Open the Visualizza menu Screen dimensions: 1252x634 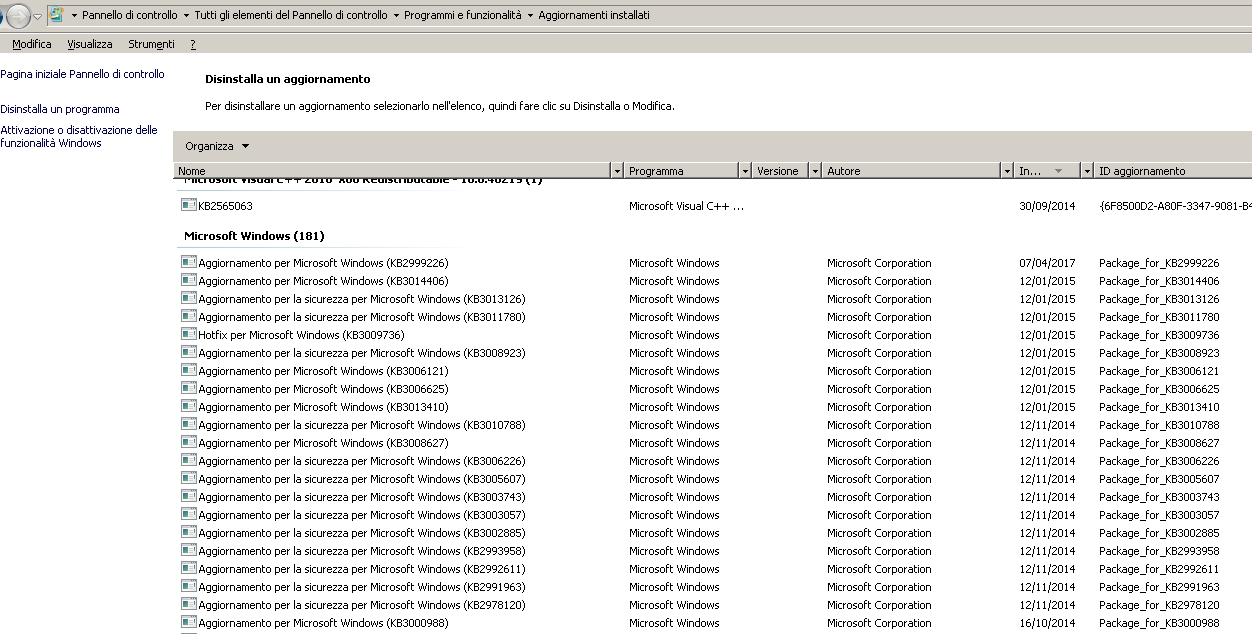90,44
